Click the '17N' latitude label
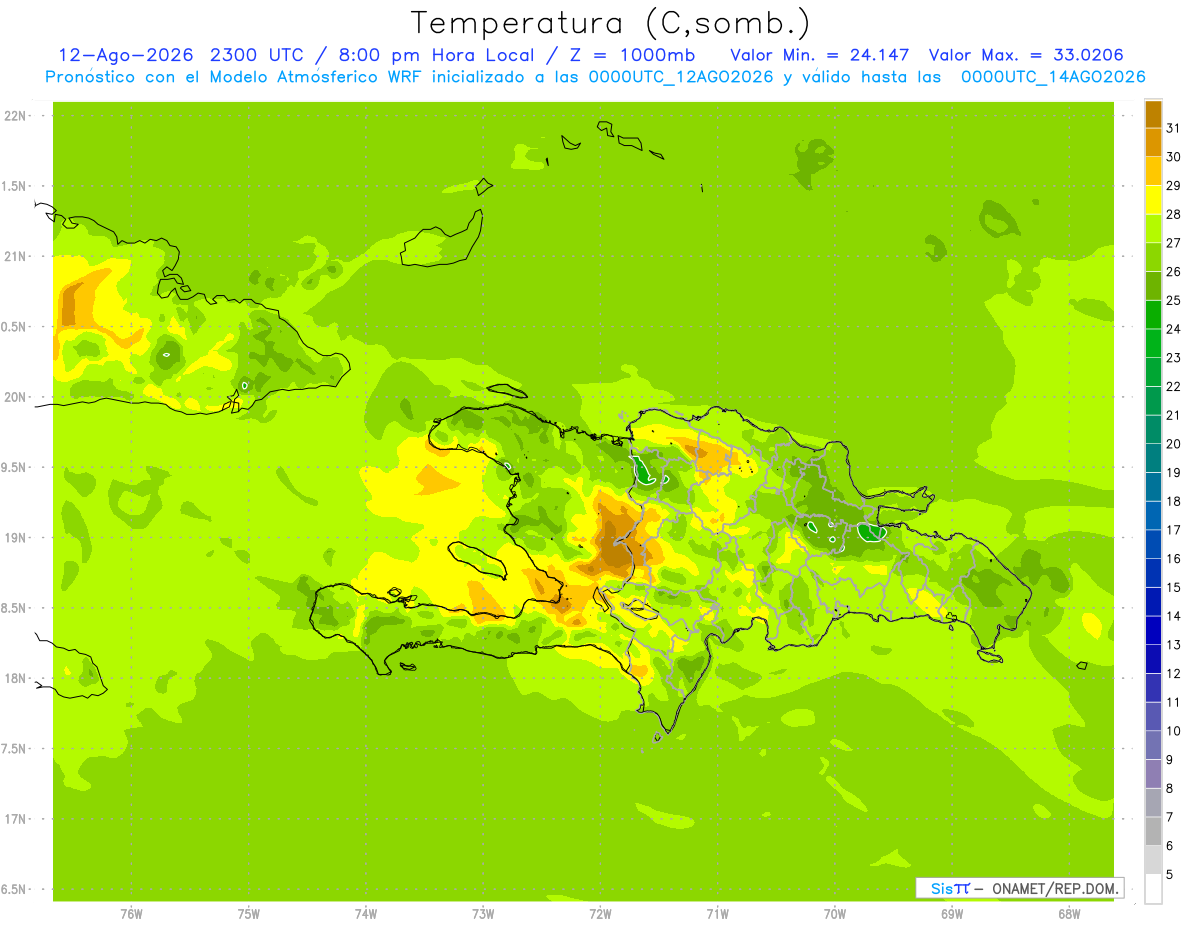1200x927 pixels. [x=15, y=819]
